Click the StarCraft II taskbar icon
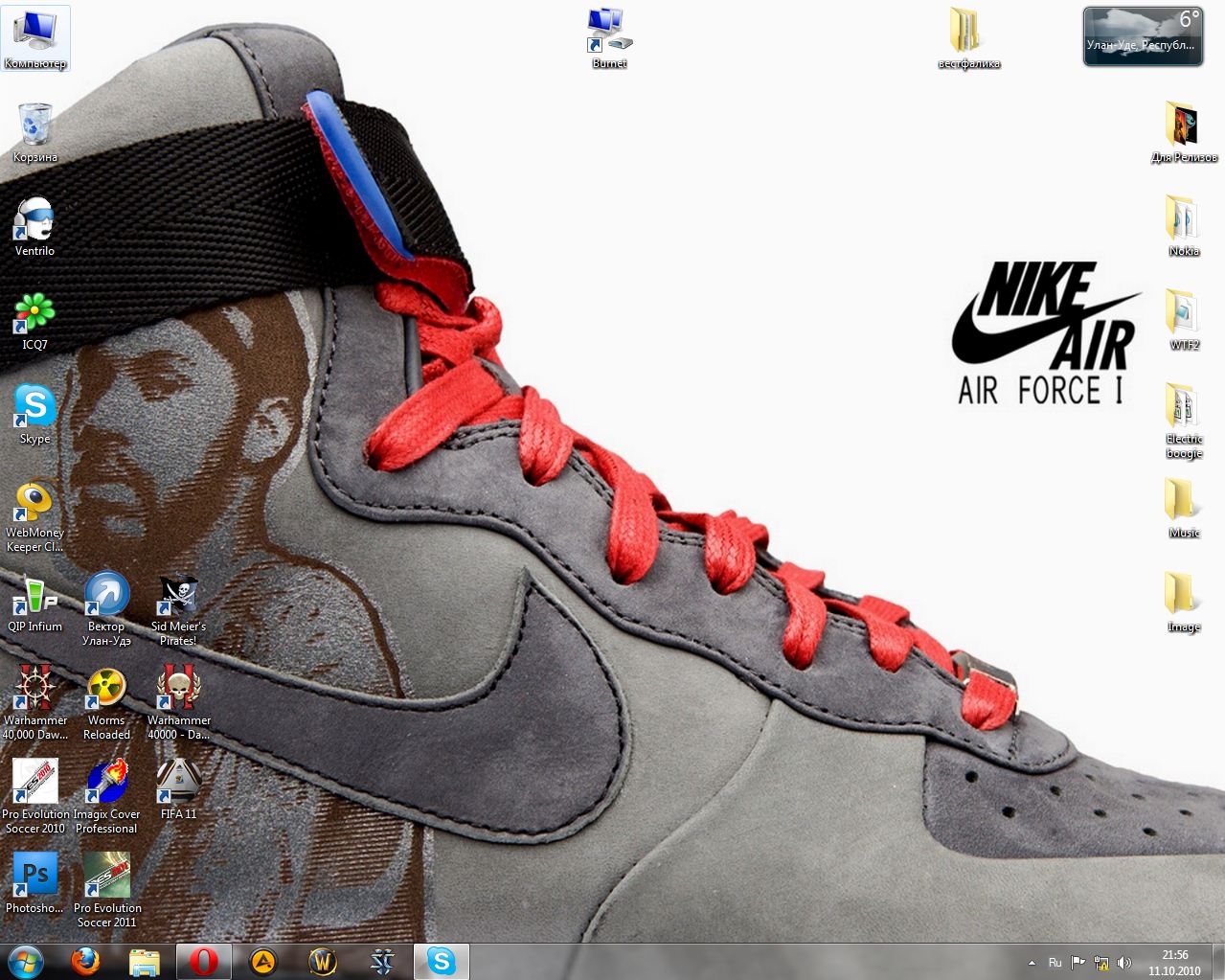The image size is (1225, 980). [382, 961]
